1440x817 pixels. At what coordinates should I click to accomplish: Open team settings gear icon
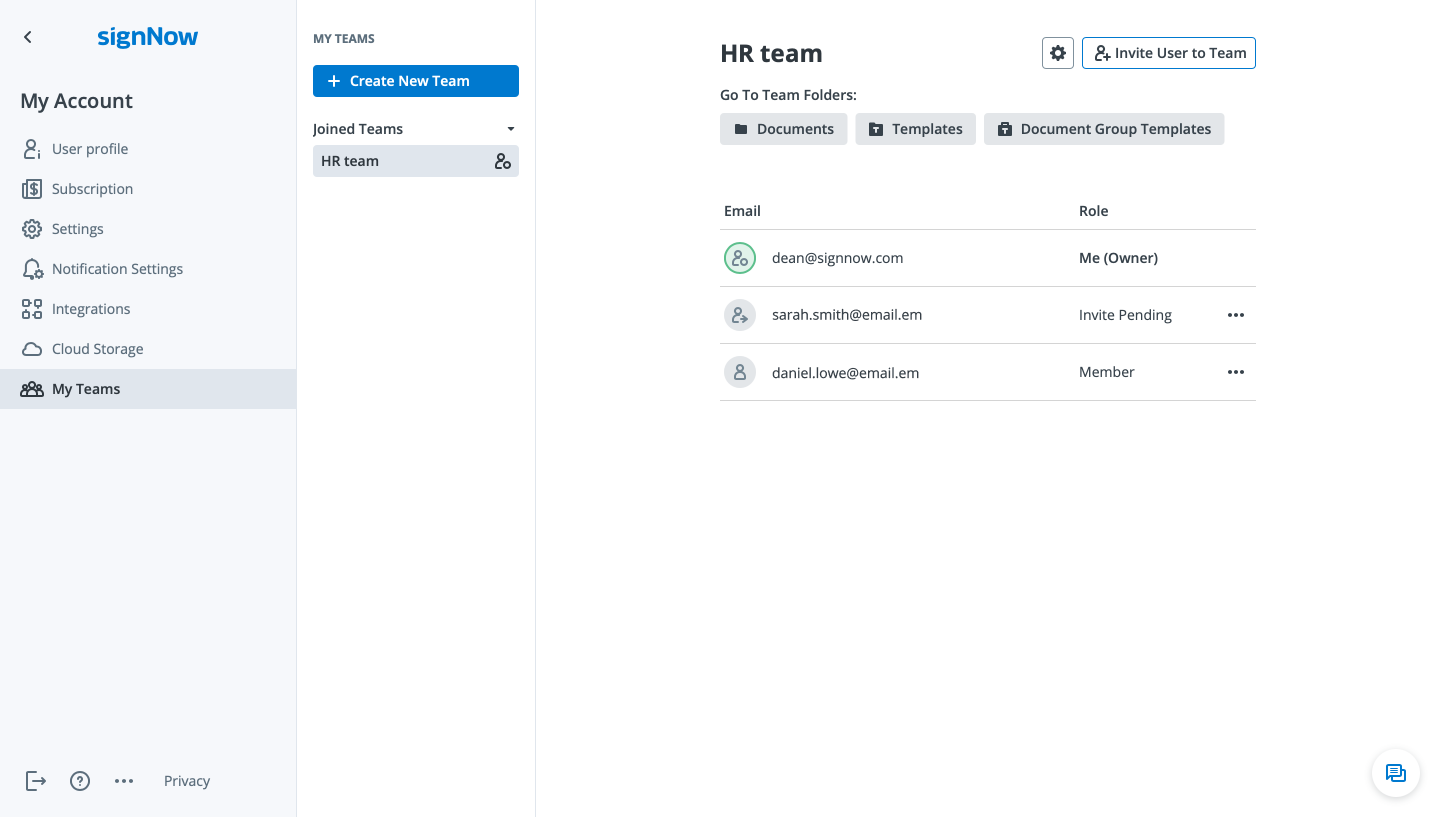tap(1057, 53)
